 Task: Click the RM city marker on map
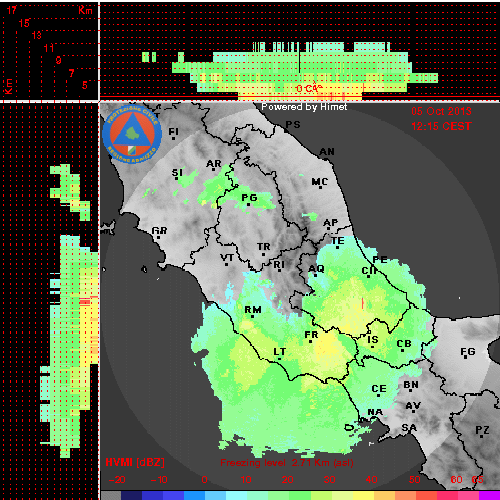tap(253, 316)
